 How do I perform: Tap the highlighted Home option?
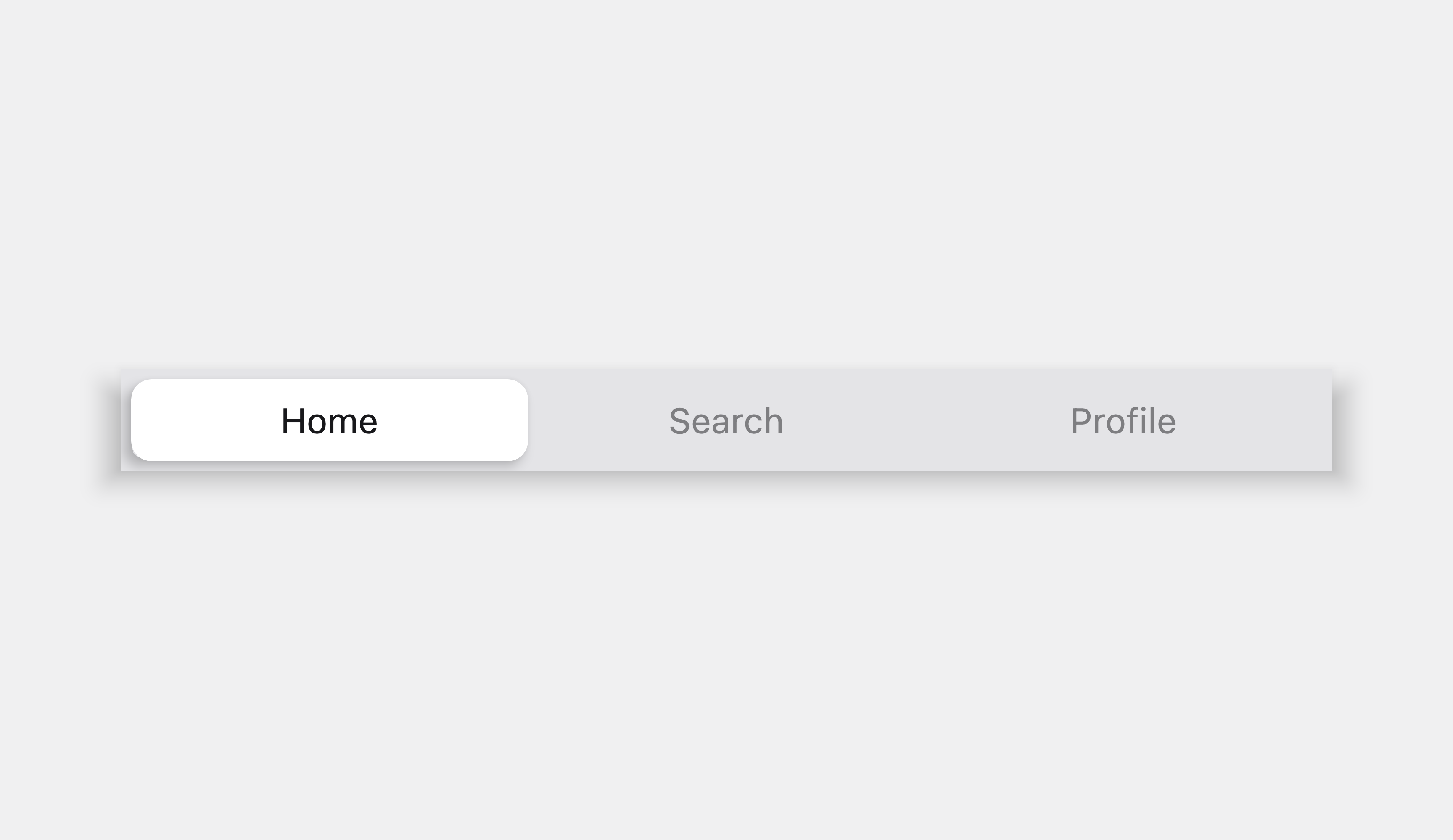329,420
